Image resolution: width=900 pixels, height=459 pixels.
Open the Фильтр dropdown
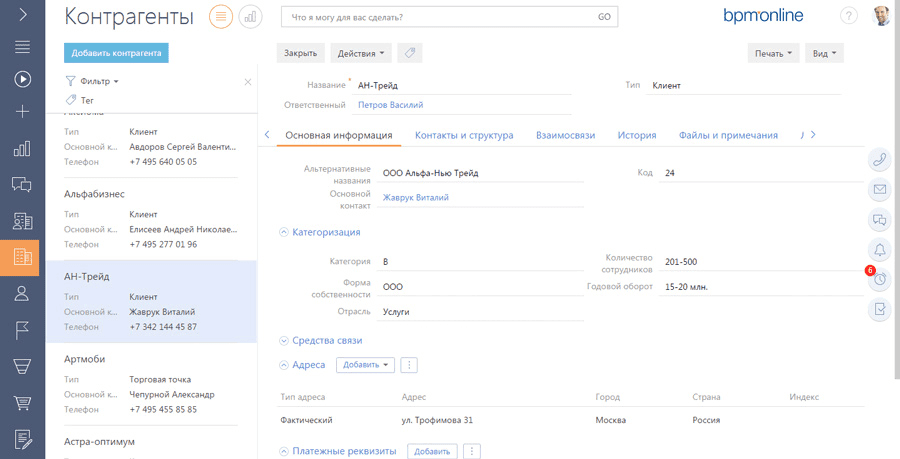point(92,81)
